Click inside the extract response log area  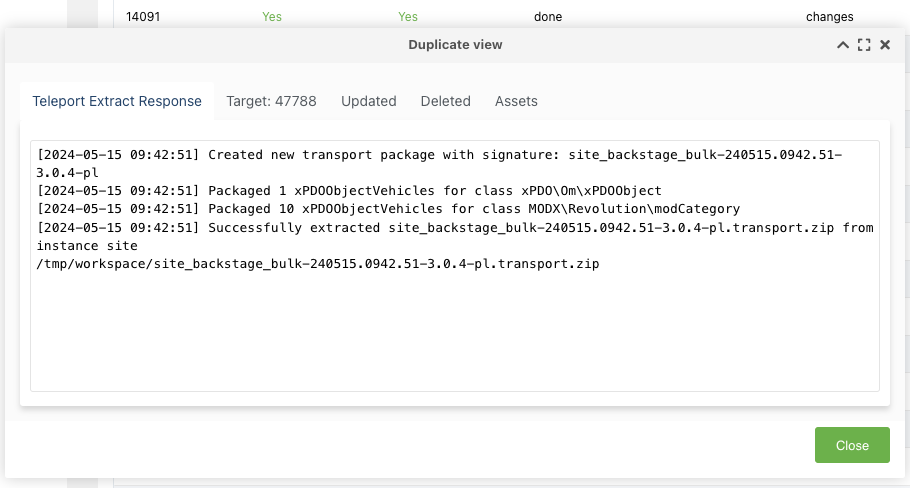coord(455,266)
